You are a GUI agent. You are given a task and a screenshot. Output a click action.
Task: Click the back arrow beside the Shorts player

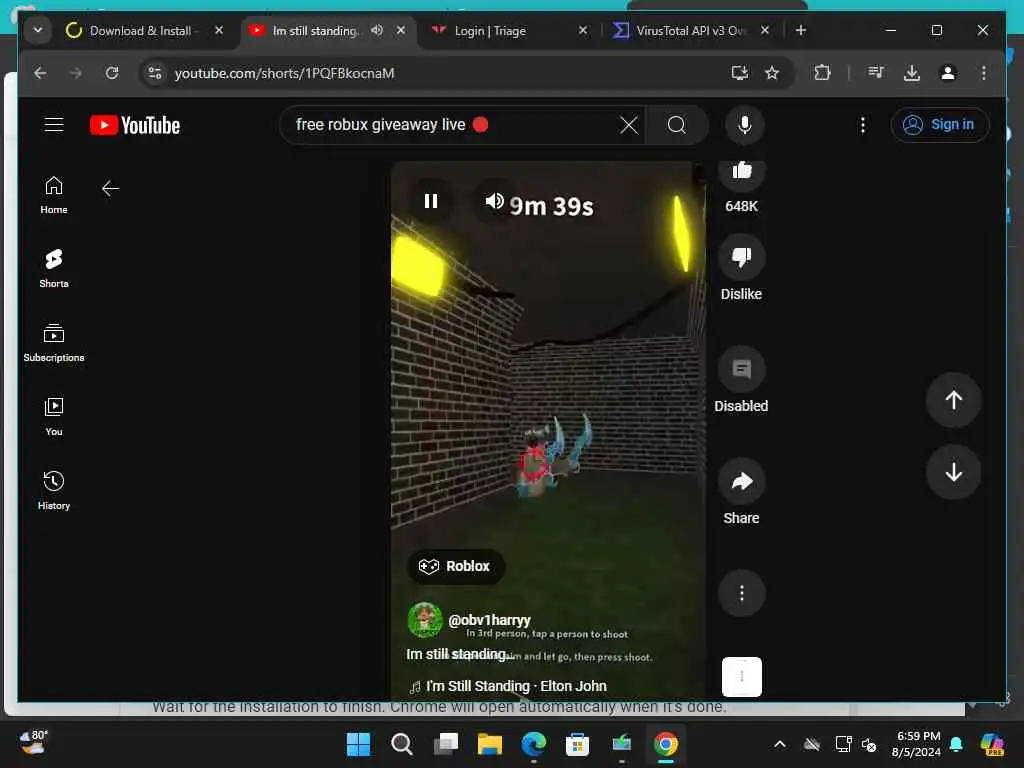click(x=110, y=189)
